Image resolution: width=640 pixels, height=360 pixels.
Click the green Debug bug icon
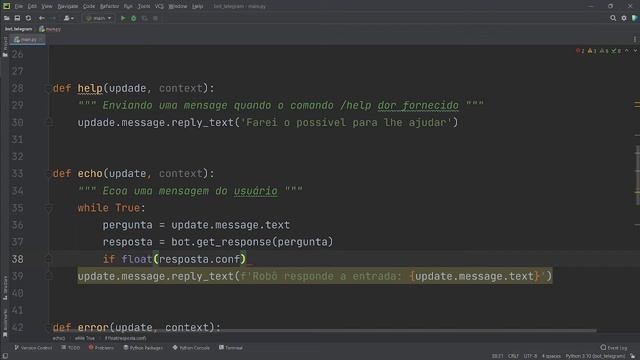[133, 18]
